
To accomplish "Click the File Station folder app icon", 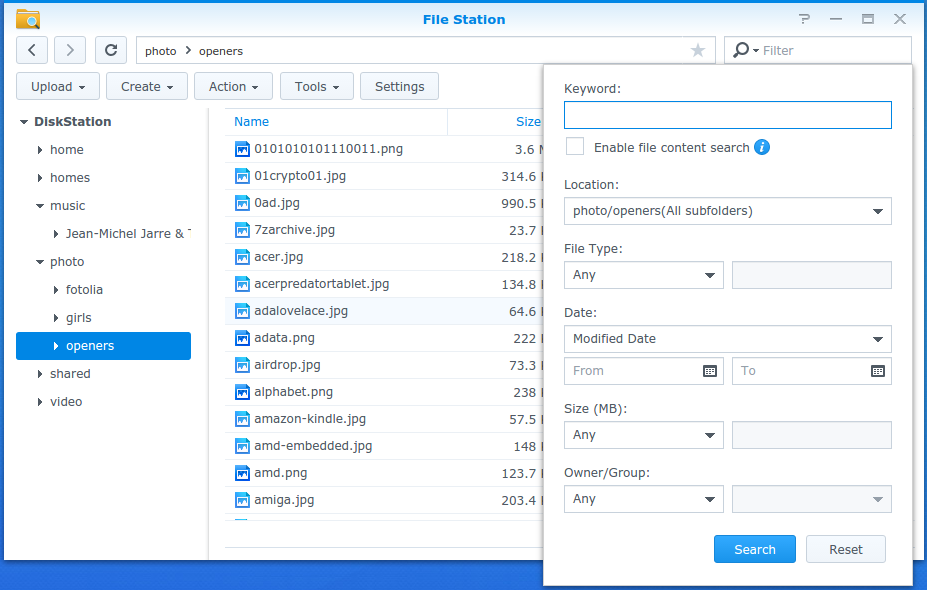I will coord(28,19).
